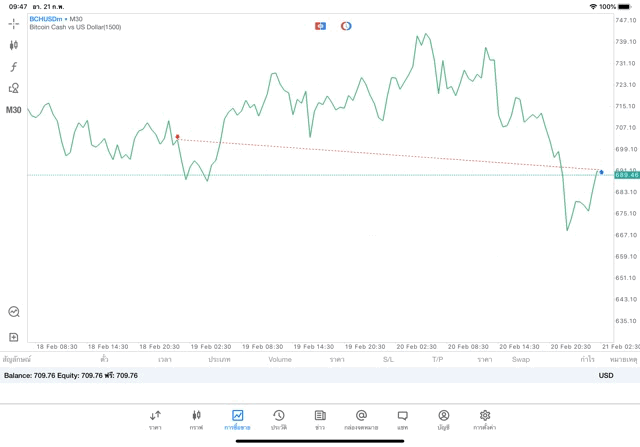
Task: Tap the new order plus icon
Action: [x=14, y=337]
